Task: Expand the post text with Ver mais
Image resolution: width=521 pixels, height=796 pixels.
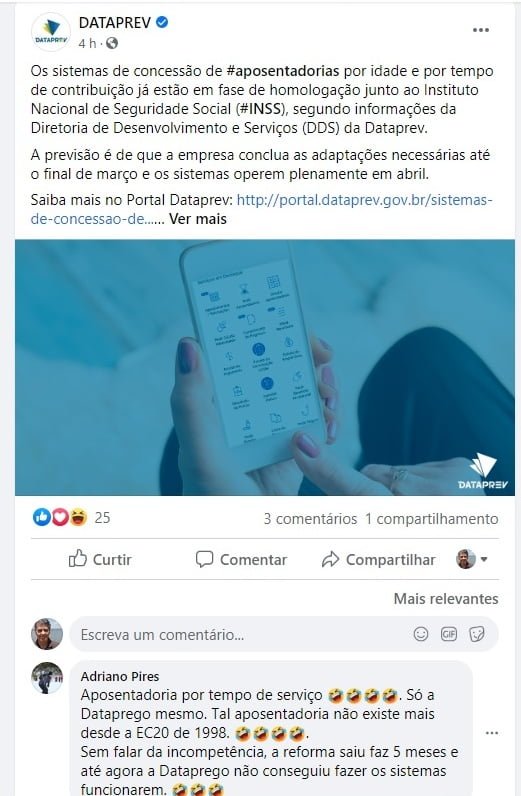Action: click(198, 219)
